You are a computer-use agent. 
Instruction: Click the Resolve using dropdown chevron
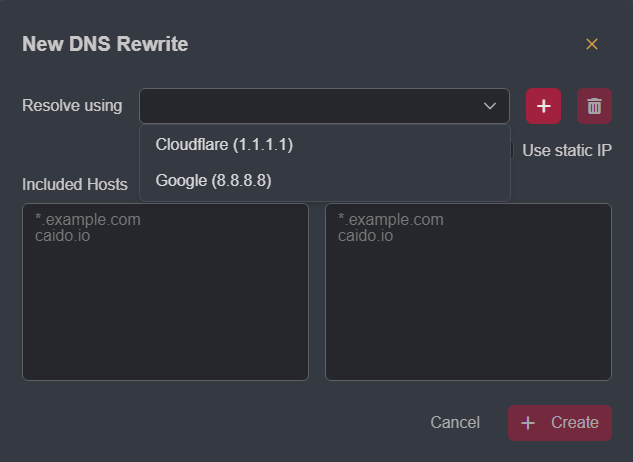[490, 106]
